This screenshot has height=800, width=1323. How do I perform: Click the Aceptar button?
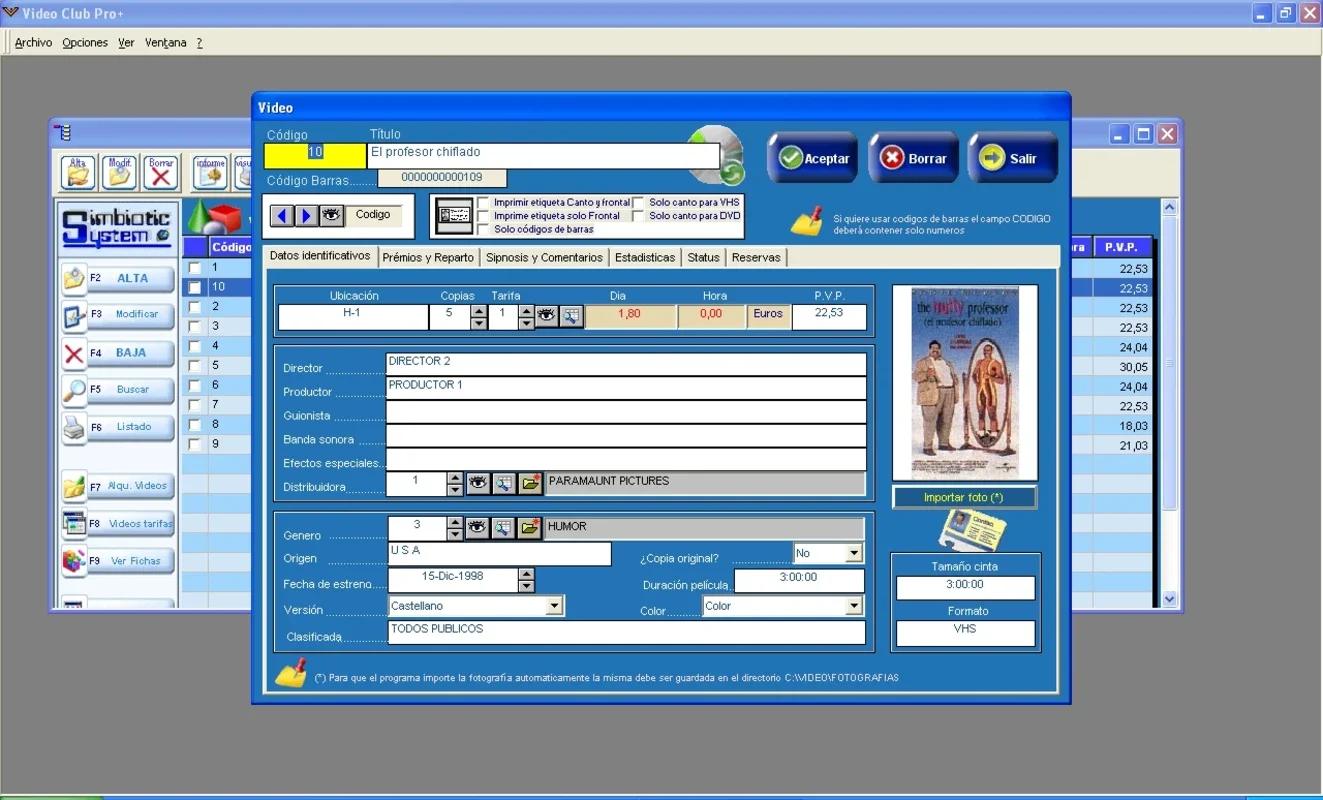tap(813, 158)
